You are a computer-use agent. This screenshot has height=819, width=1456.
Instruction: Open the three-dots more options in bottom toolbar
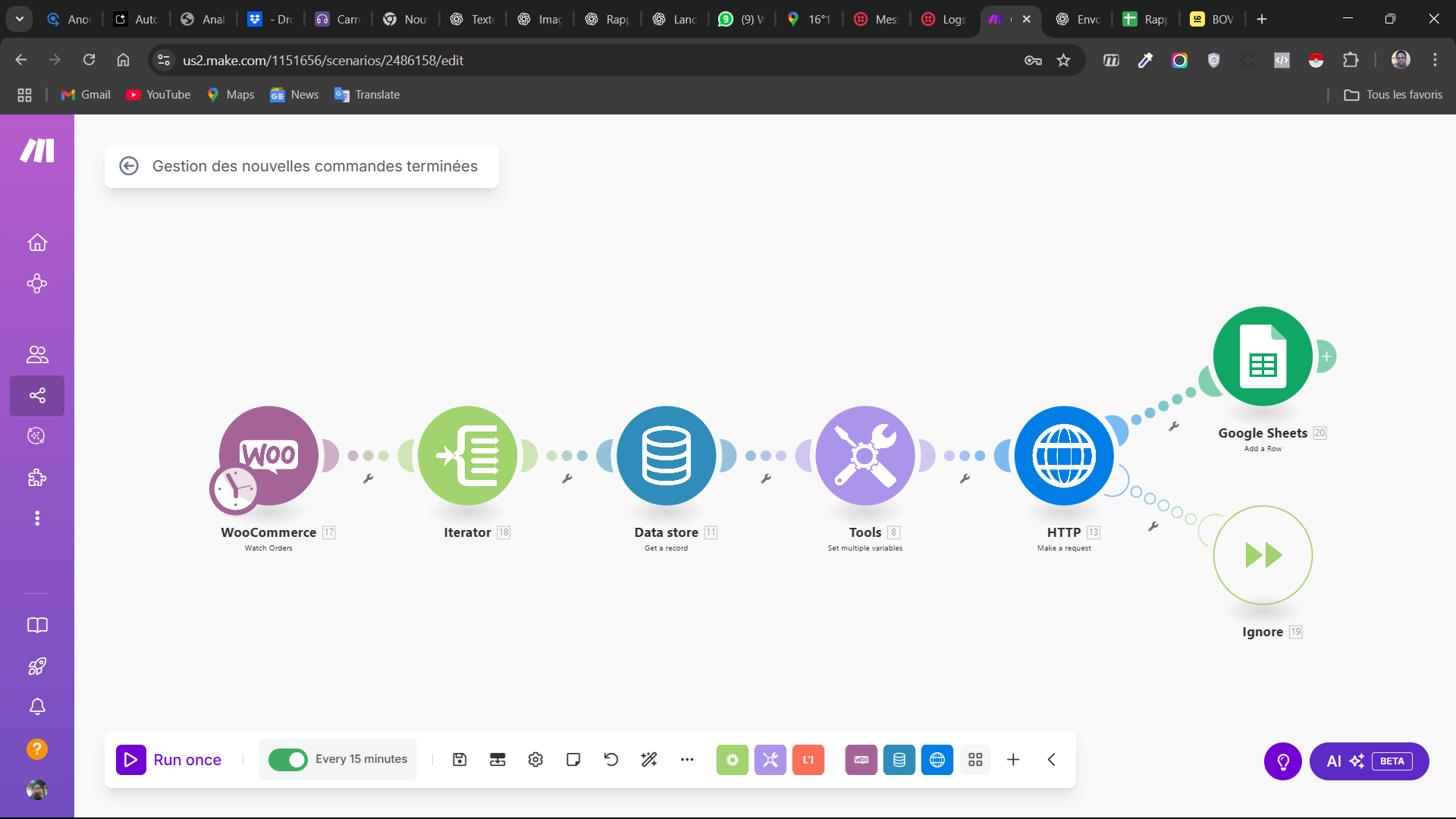point(687,760)
